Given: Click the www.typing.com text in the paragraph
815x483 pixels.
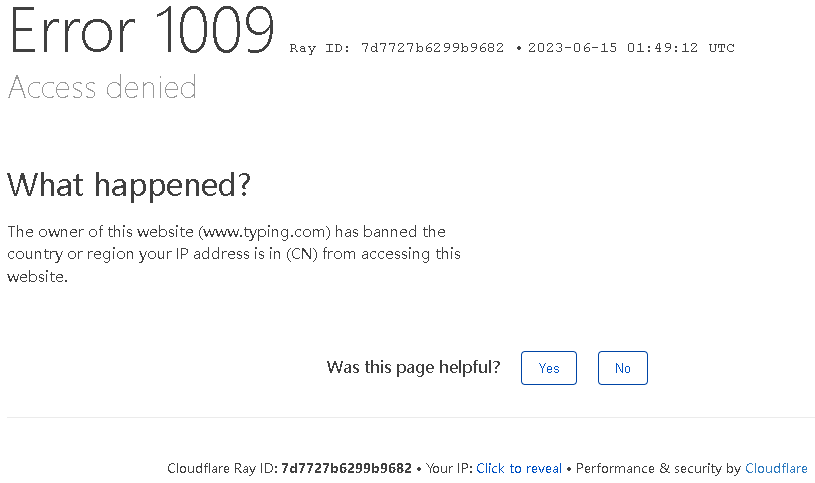Looking at the screenshot, I should (265, 232).
